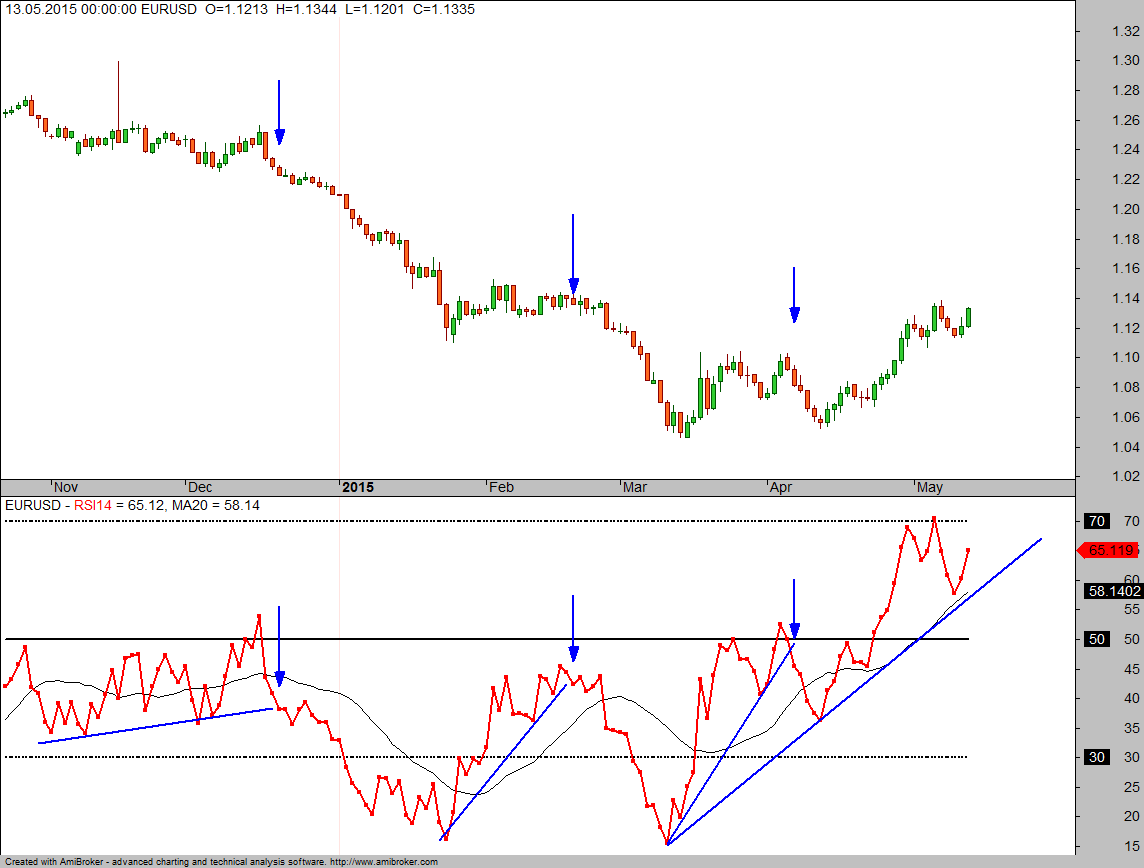Click the 'Mar' label on the time axis
The height and width of the screenshot is (868, 1144).
tap(635, 487)
